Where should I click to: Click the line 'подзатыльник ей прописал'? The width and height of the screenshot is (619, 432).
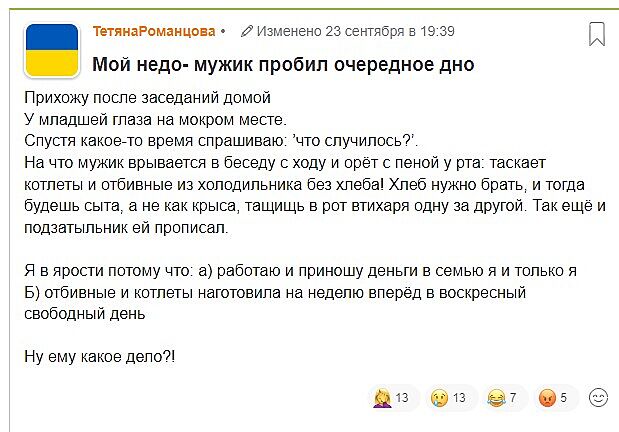pos(125,227)
